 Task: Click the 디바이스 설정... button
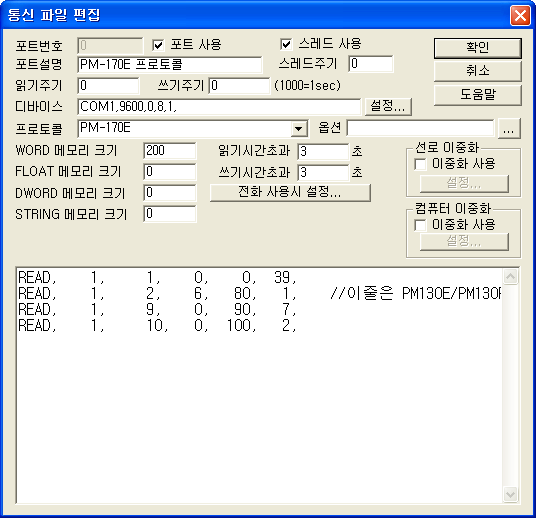pyautogui.click(x=388, y=106)
